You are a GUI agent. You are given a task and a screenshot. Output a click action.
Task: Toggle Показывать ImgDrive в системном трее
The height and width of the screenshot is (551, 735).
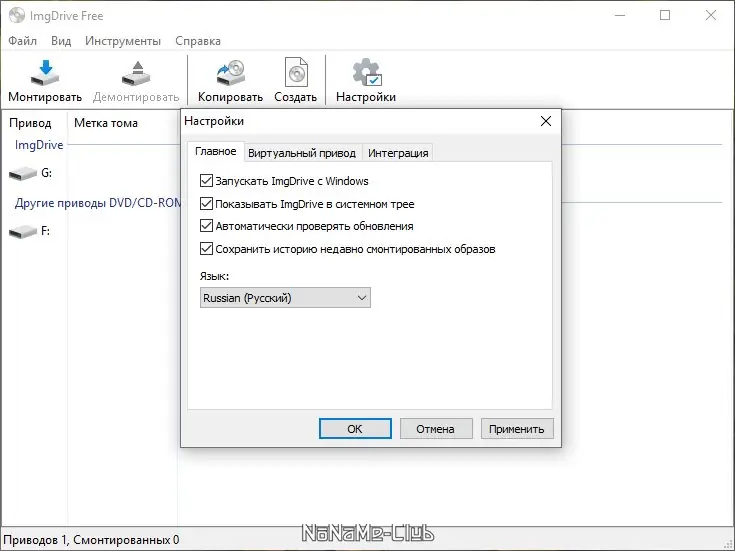point(206,204)
